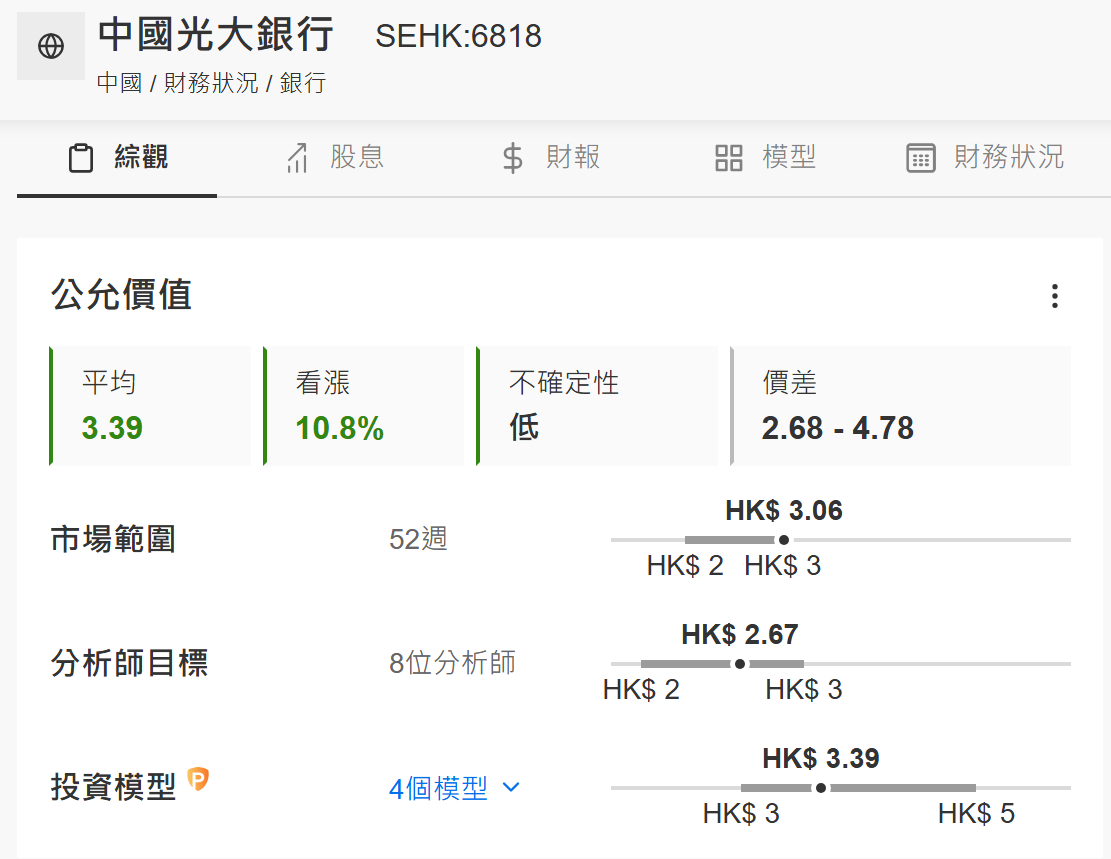Click the 看漲 10.8% stat card
The height and width of the screenshot is (859, 1111).
coord(364,406)
